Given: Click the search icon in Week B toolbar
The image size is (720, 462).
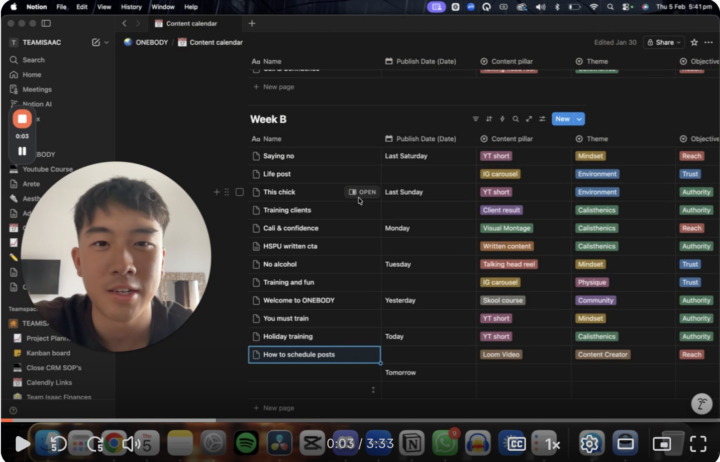Looking at the screenshot, I should point(515,119).
